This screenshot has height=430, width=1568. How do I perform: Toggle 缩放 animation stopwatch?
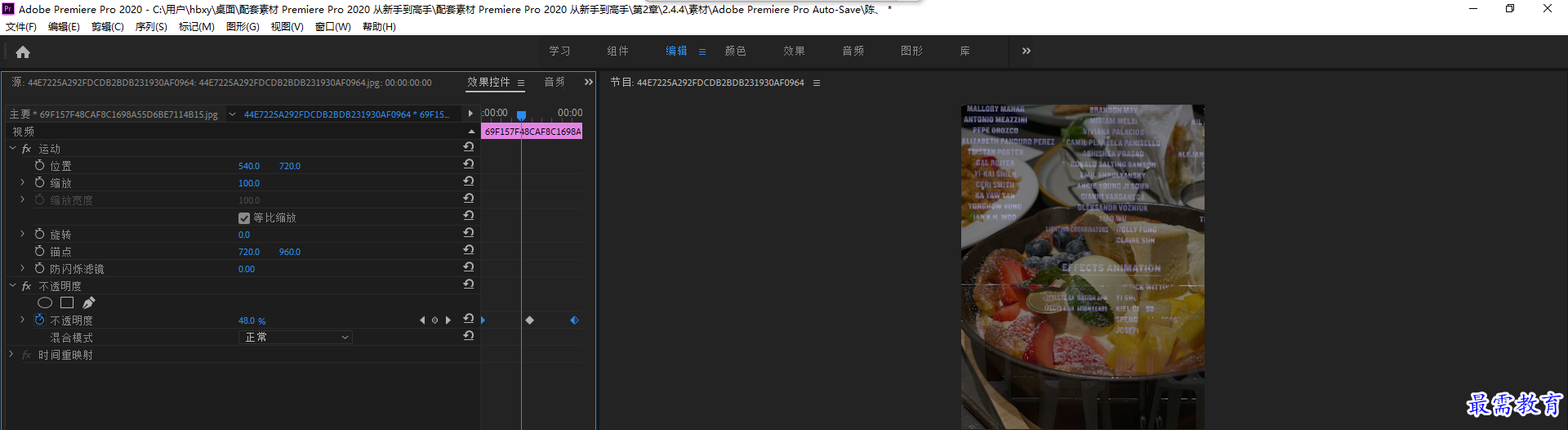point(40,182)
